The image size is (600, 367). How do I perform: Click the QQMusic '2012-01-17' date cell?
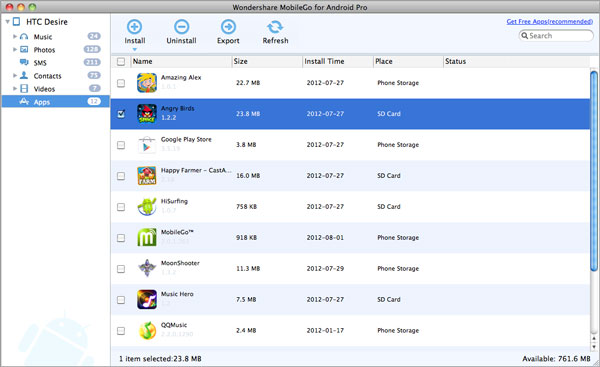[x=325, y=330]
